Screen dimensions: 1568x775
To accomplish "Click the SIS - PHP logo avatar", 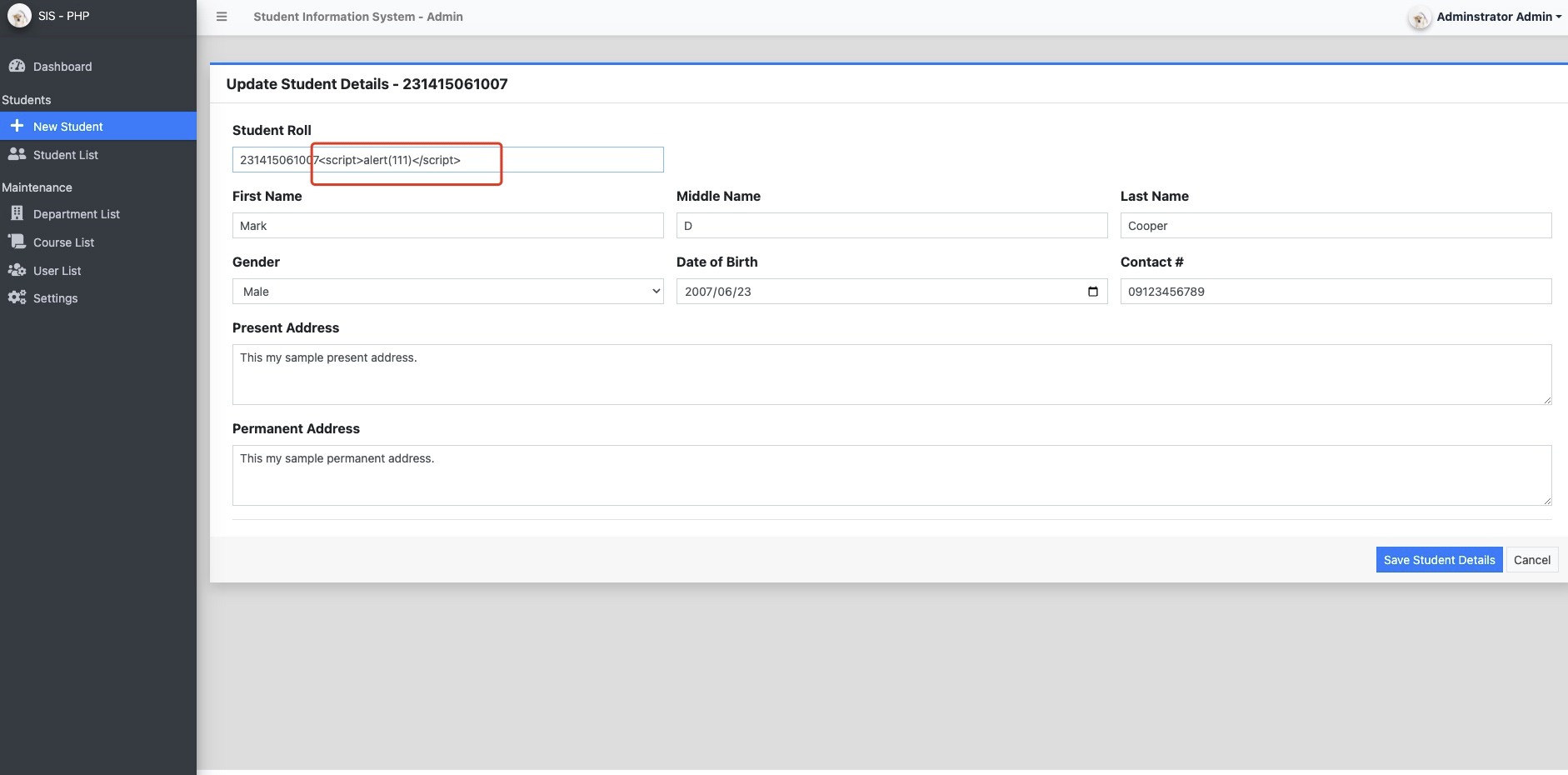I will point(19,16).
